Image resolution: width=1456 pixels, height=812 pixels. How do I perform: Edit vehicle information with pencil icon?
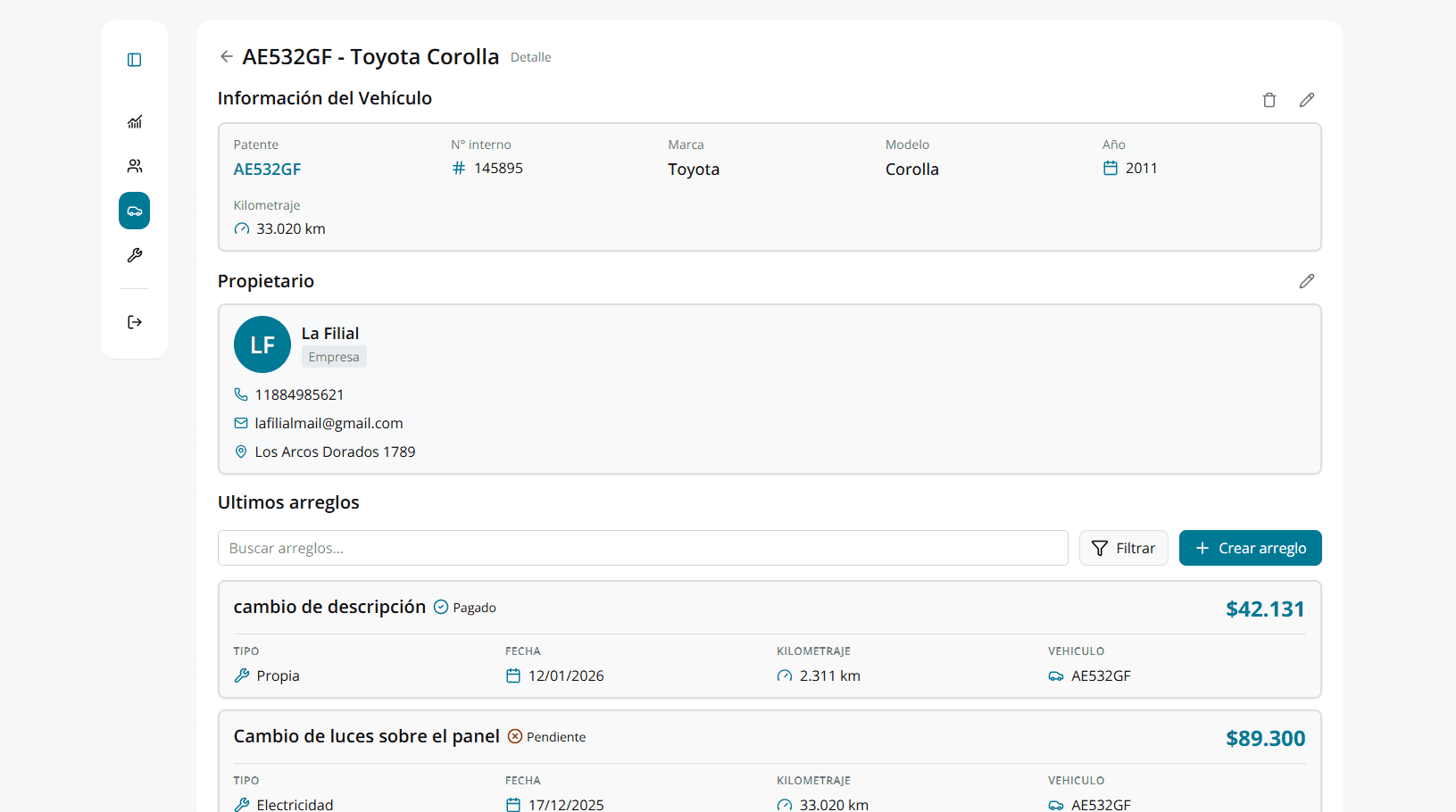click(1306, 100)
